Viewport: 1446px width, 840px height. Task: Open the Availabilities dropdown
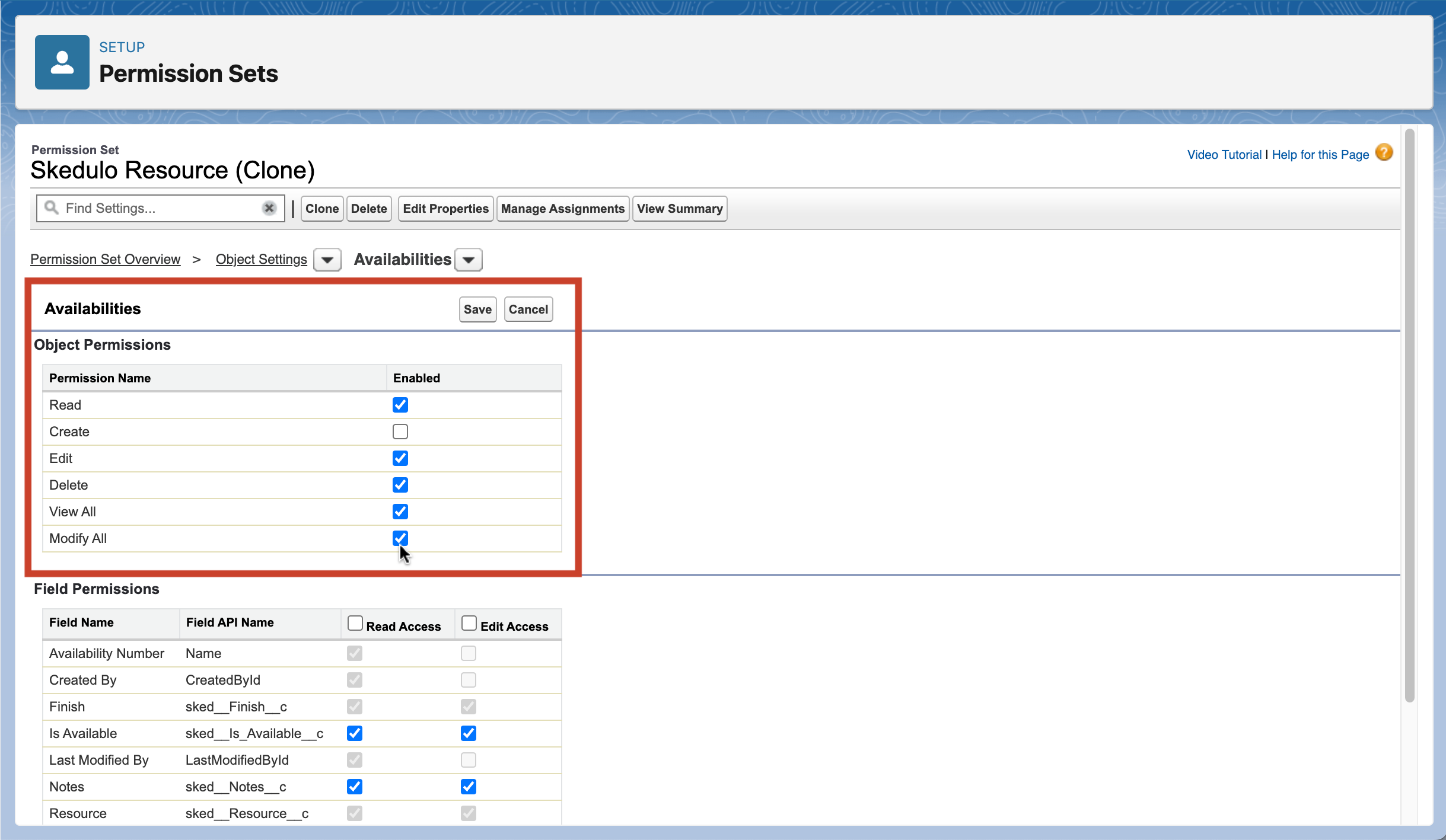tap(467, 259)
